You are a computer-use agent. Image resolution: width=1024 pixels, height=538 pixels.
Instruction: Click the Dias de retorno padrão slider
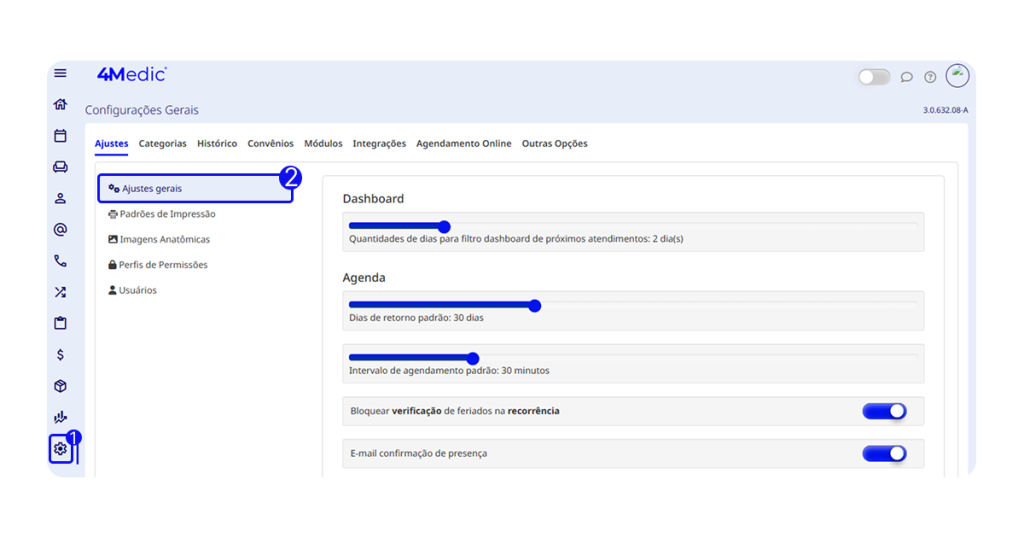(535, 306)
